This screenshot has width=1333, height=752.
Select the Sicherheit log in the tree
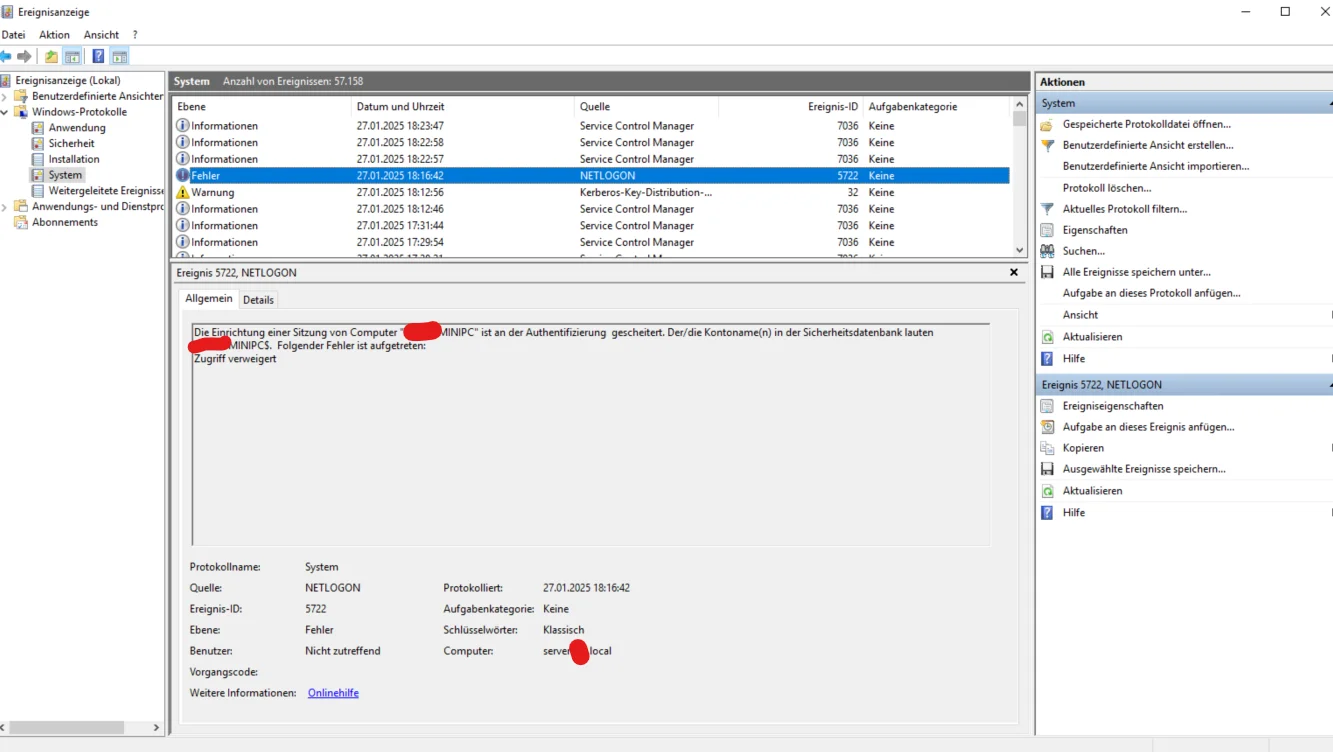[x=71, y=143]
